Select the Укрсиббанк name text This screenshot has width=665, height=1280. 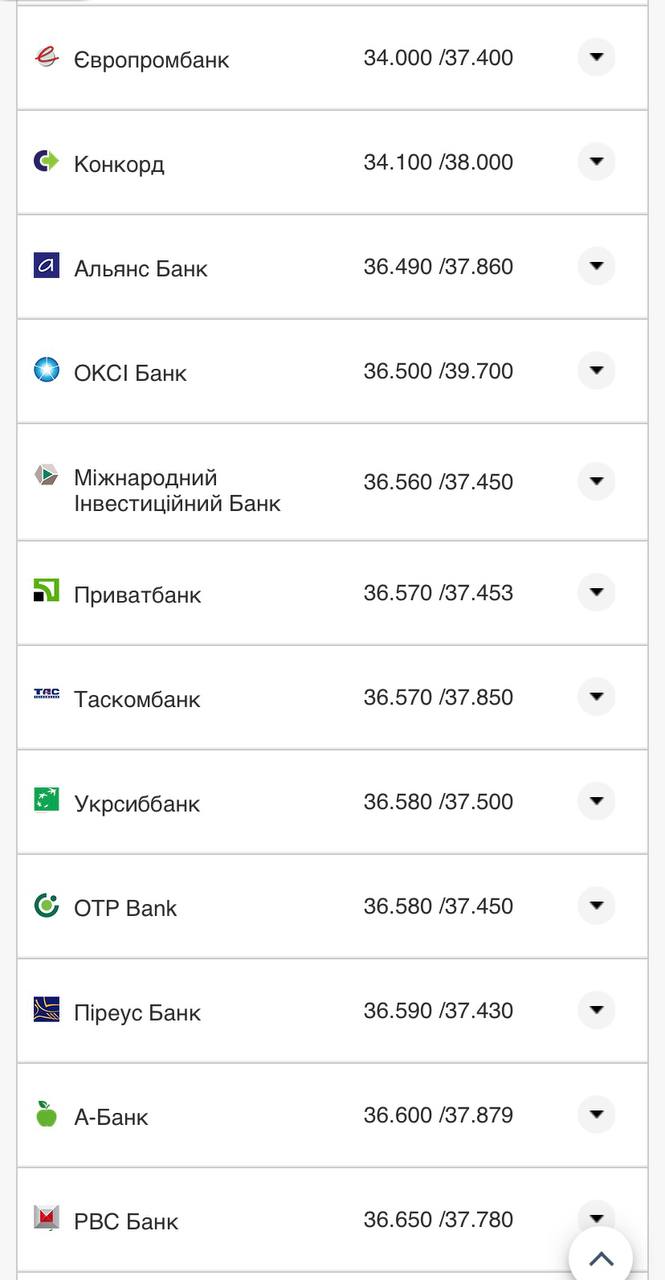tap(137, 804)
